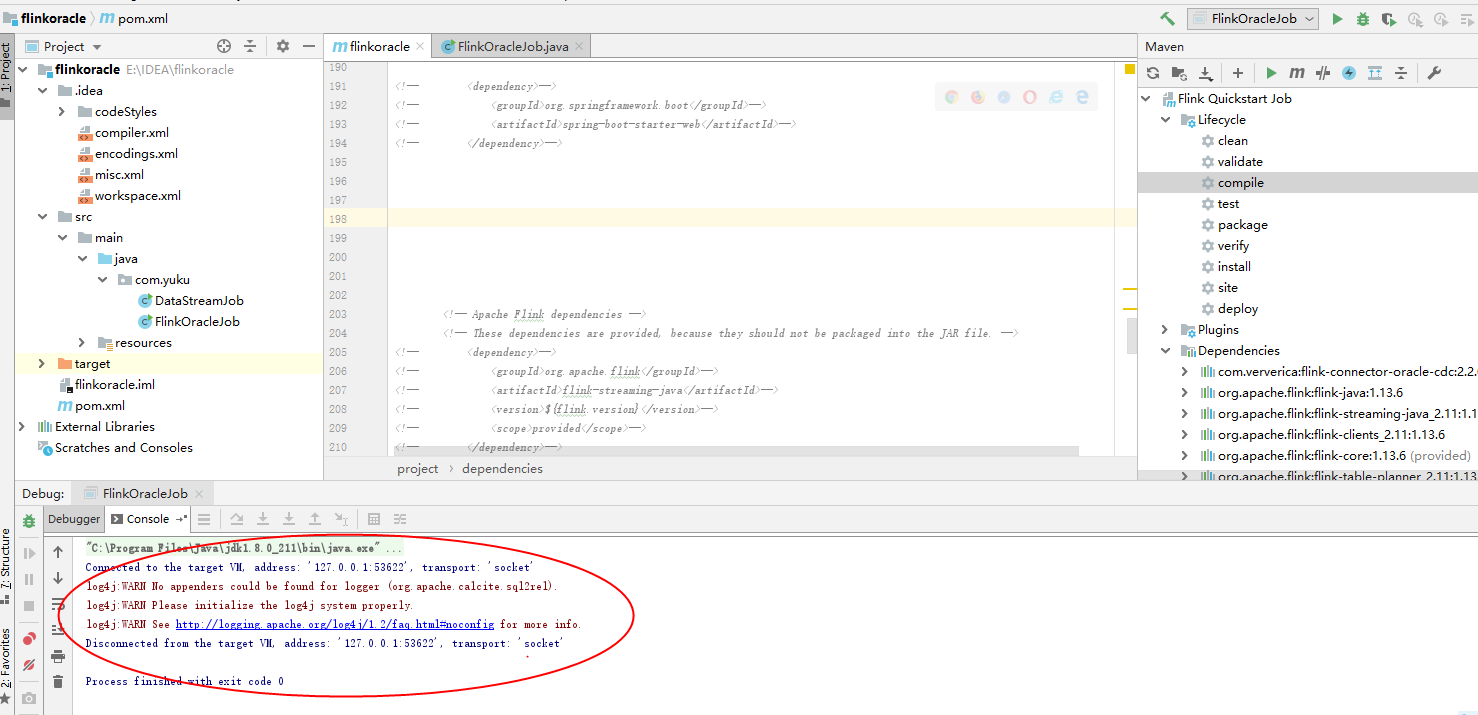This screenshot has height=715, width=1478.
Task: Expand External Libraries node
Action: (22, 427)
